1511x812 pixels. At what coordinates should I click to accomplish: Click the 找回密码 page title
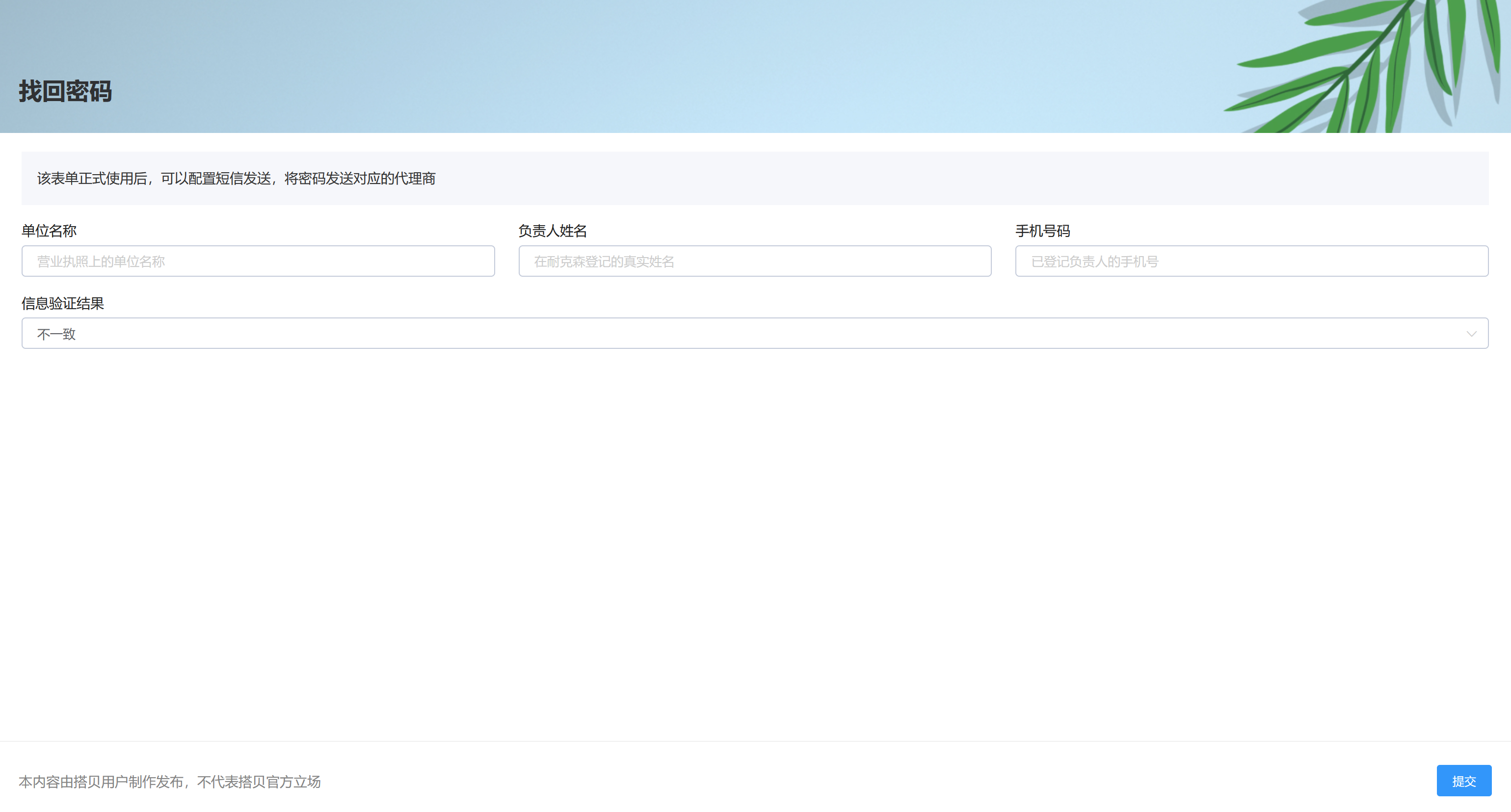[65, 91]
